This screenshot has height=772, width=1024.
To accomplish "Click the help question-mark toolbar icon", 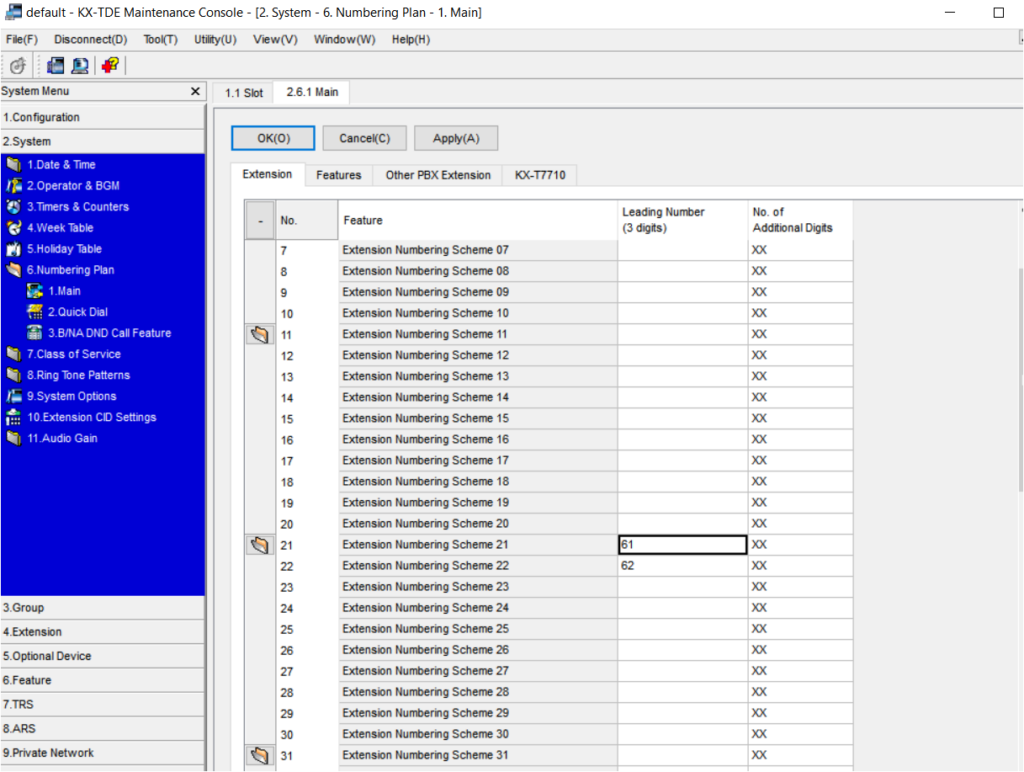I will (x=109, y=65).
